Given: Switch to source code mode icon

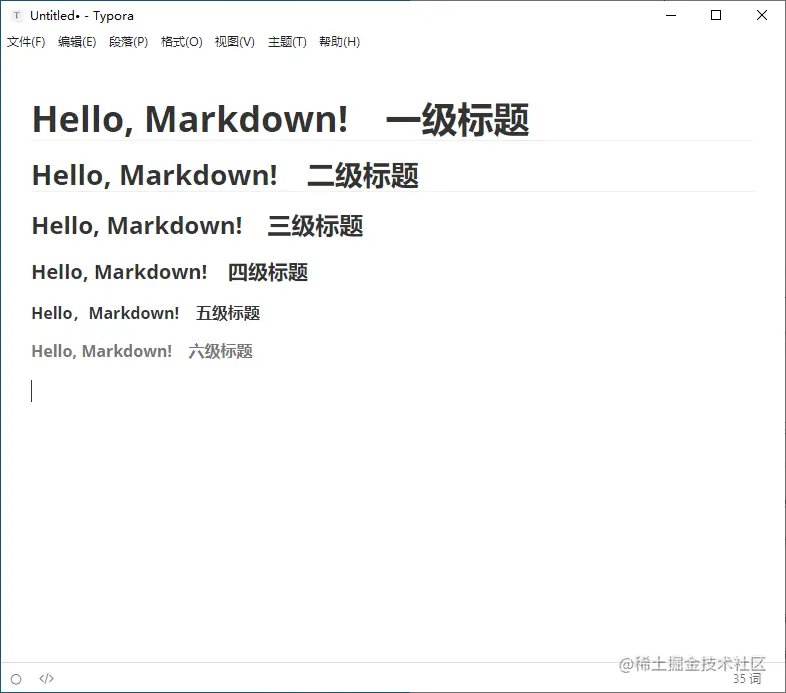Looking at the screenshot, I should [x=46, y=678].
